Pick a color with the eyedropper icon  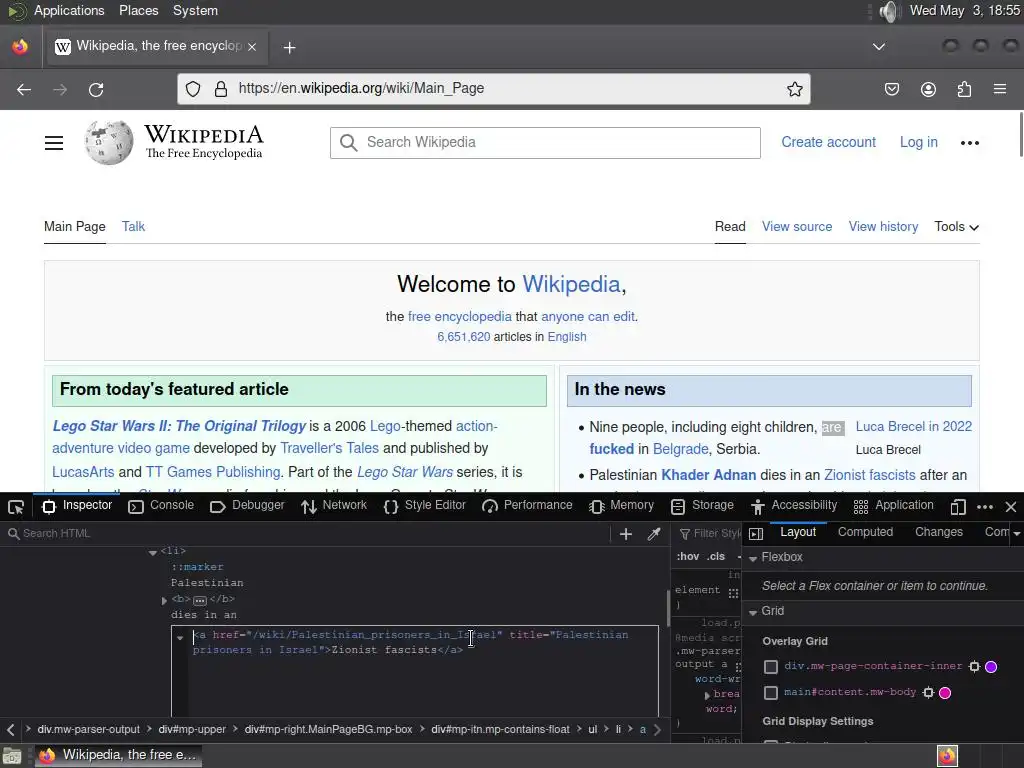tap(654, 534)
